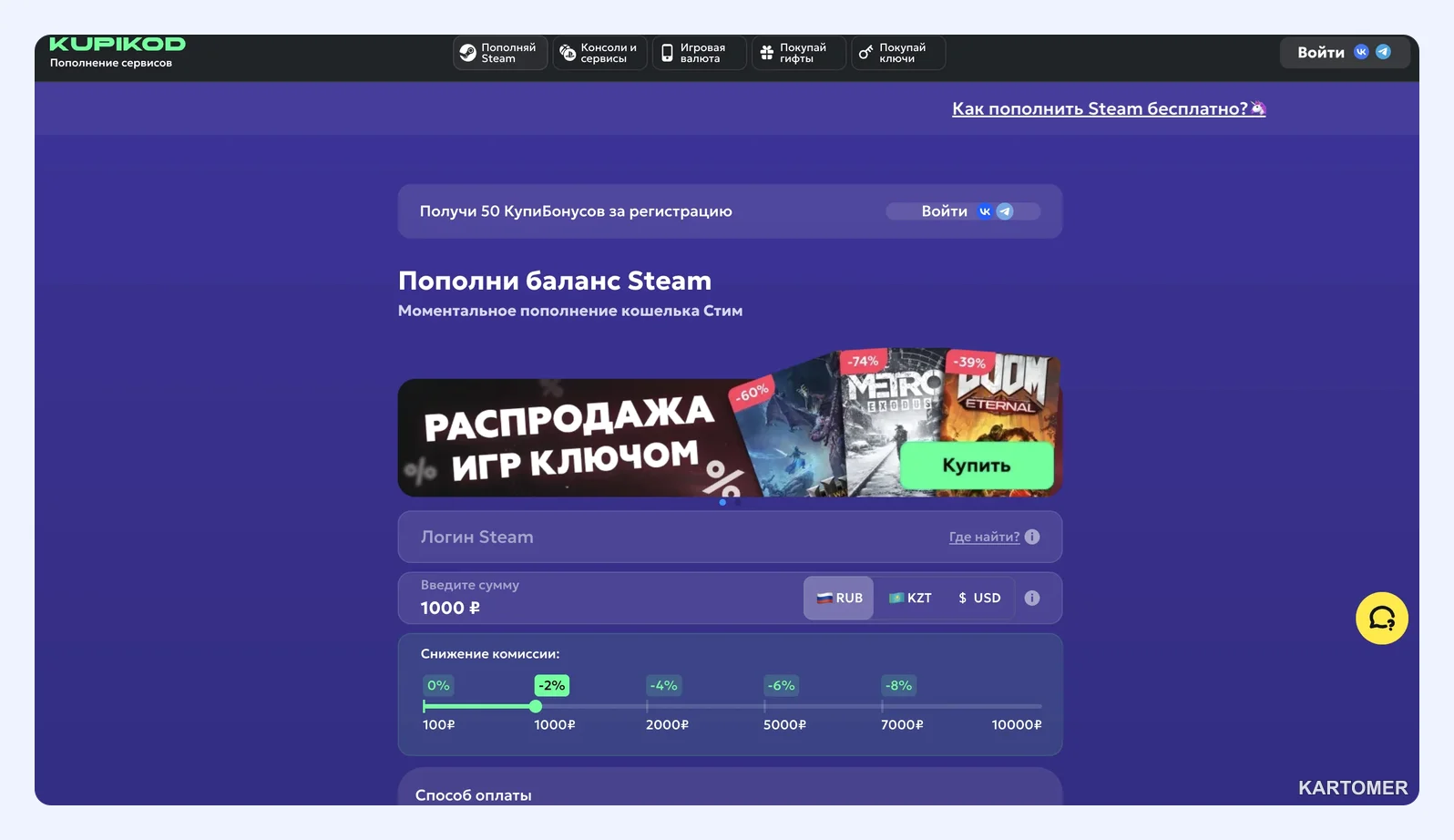This screenshot has height=840, width=1454.
Task: Select the -4% commission badge
Action: click(x=664, y=685)
